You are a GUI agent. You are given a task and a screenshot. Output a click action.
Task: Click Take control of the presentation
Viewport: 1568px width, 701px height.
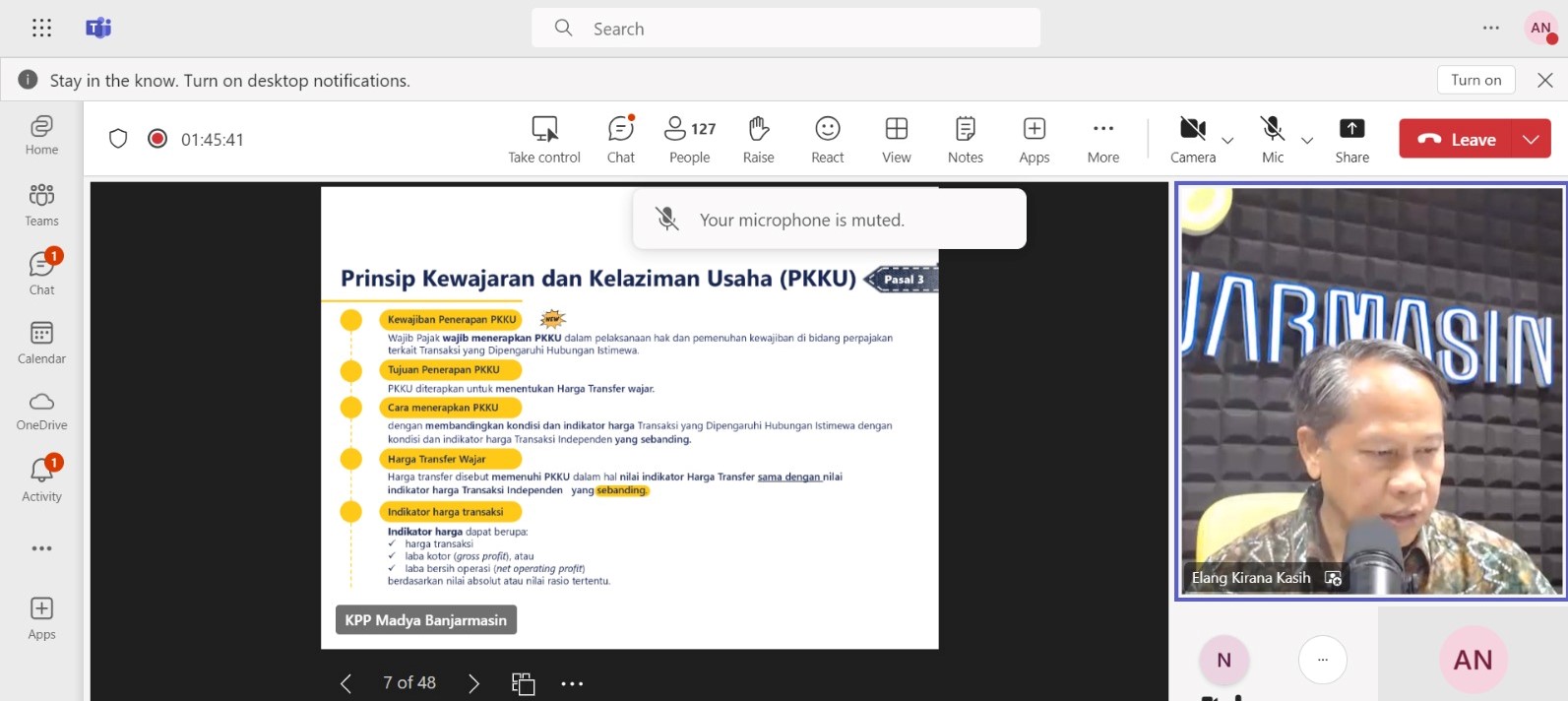point(544,140)
